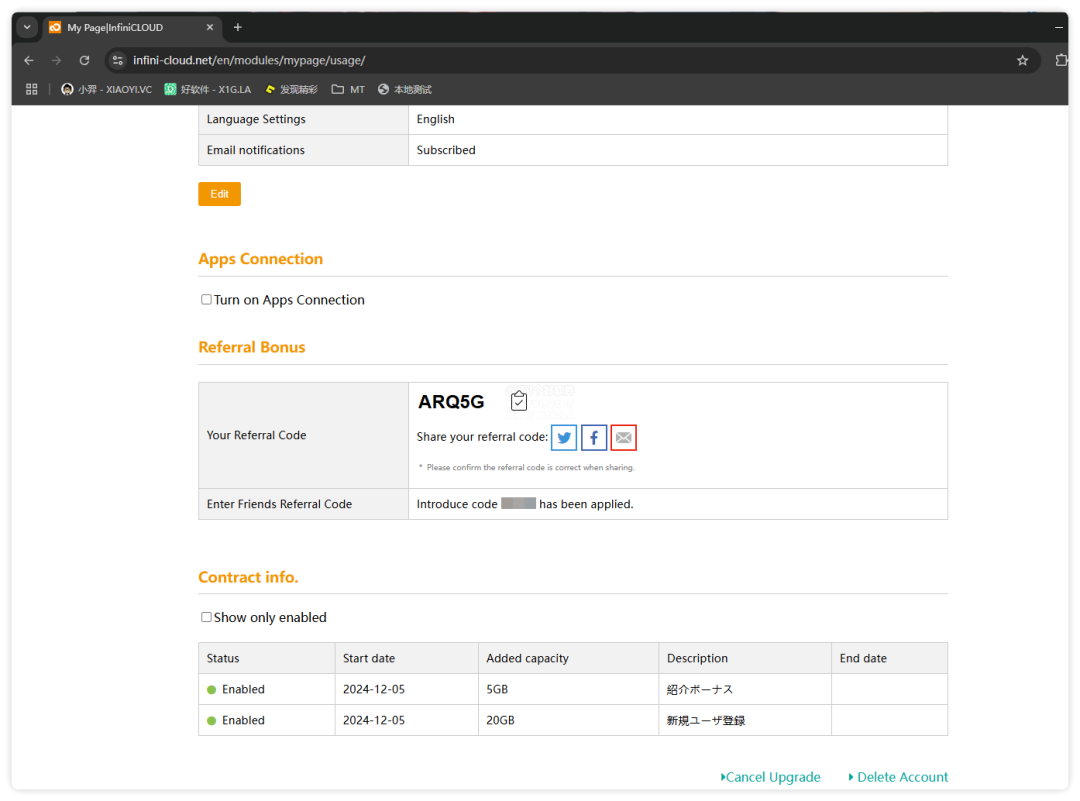Reload the page with the refresh icon

click(x=84, y=60)
